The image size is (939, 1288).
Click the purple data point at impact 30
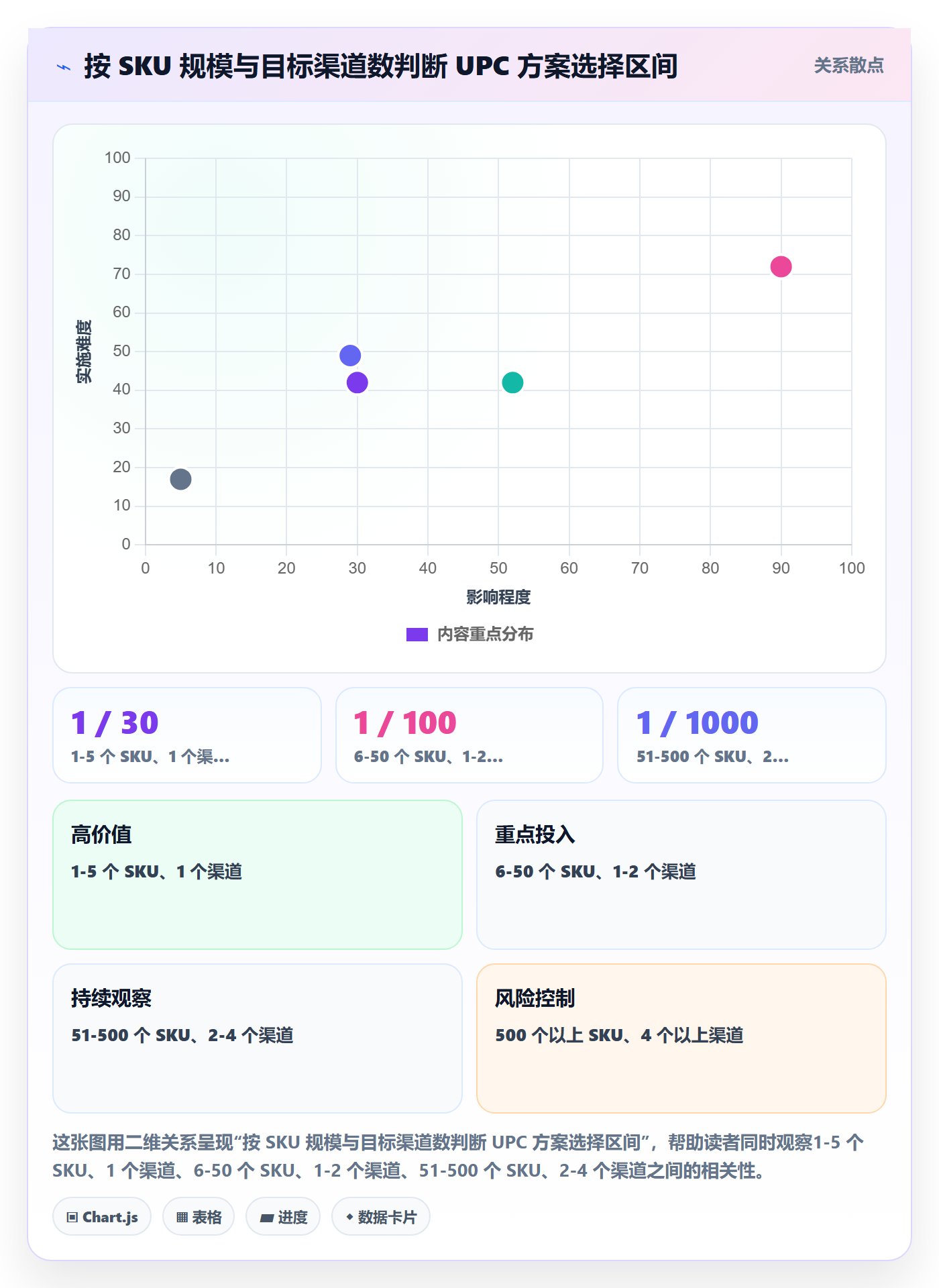pyautogui.click(x=357, y=382)
